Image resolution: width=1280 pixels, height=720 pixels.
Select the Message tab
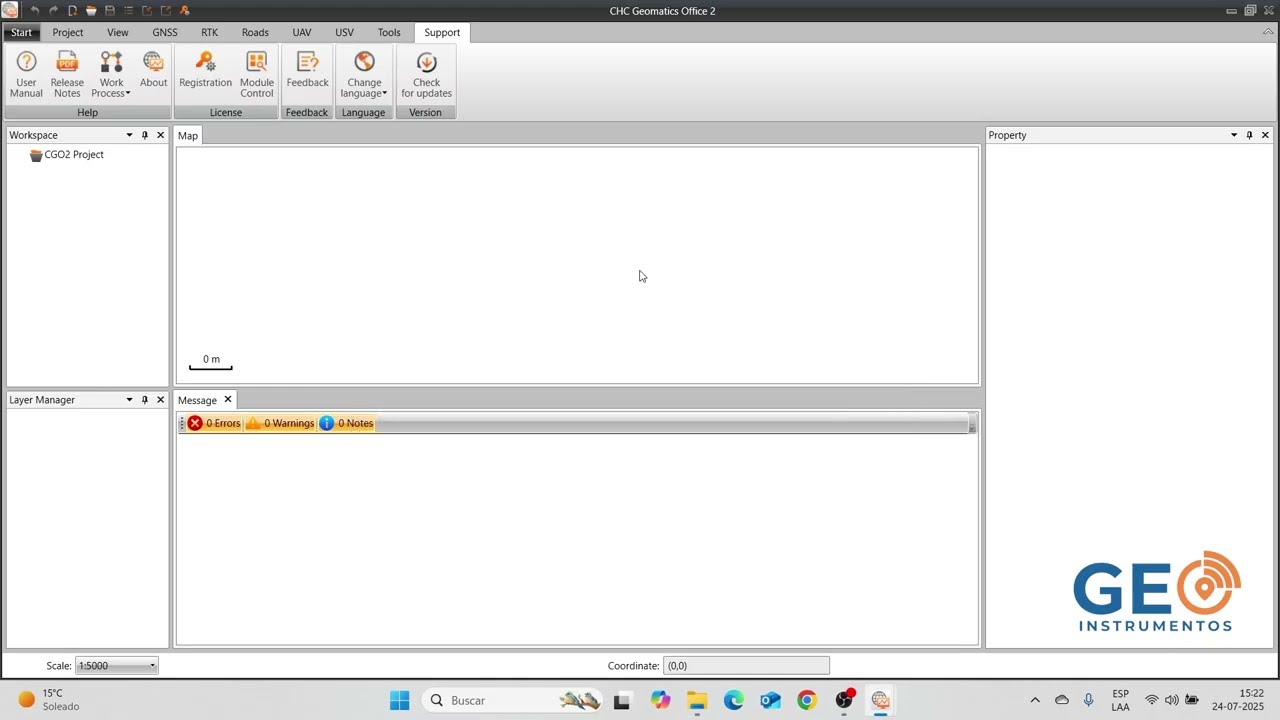pyautogui.click(x=197, y=400)
